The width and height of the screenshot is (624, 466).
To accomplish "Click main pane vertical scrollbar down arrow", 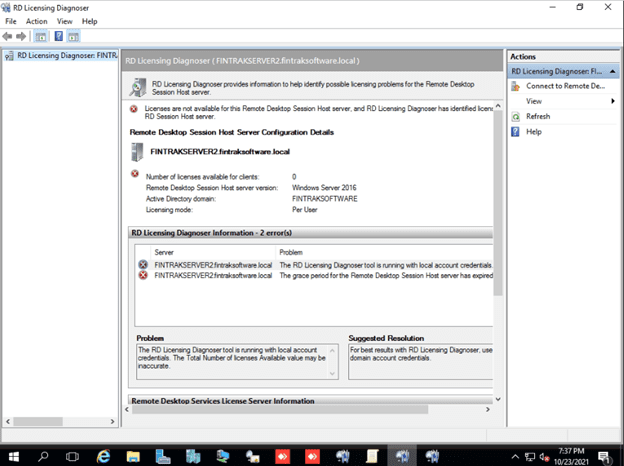I will pos(498,399).
